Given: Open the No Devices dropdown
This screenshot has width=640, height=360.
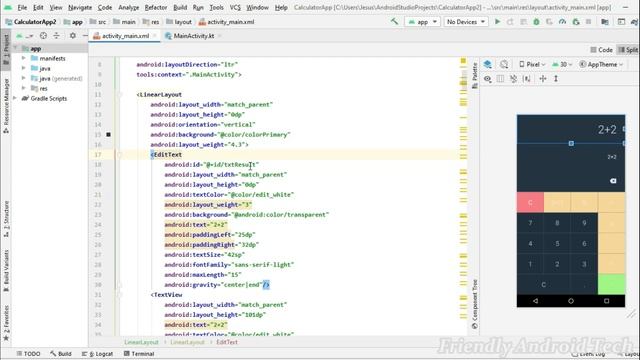Looking at the screenshot, I should pyautogui.click(x=466, y=22).
